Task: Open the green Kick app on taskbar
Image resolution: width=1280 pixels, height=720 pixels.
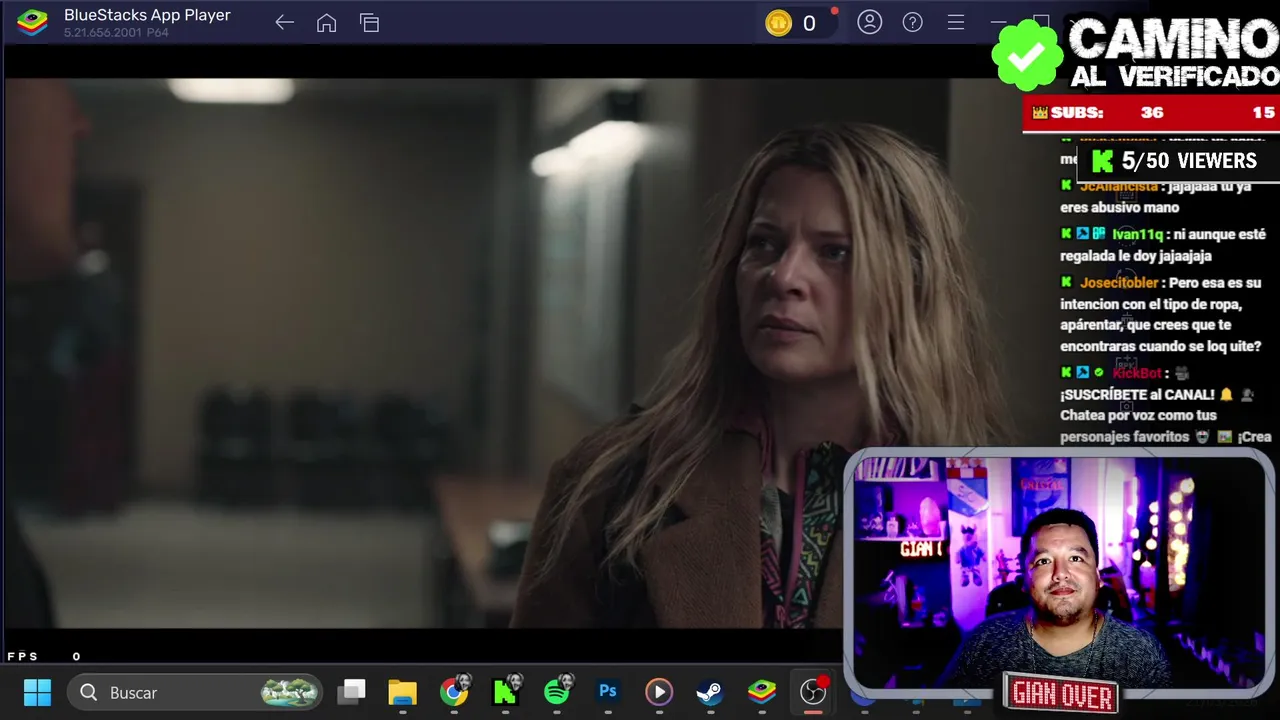Action: 506,692
